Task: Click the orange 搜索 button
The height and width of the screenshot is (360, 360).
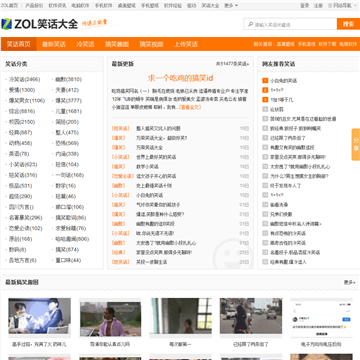Action: pyautogui.click(x=348, y=24)
